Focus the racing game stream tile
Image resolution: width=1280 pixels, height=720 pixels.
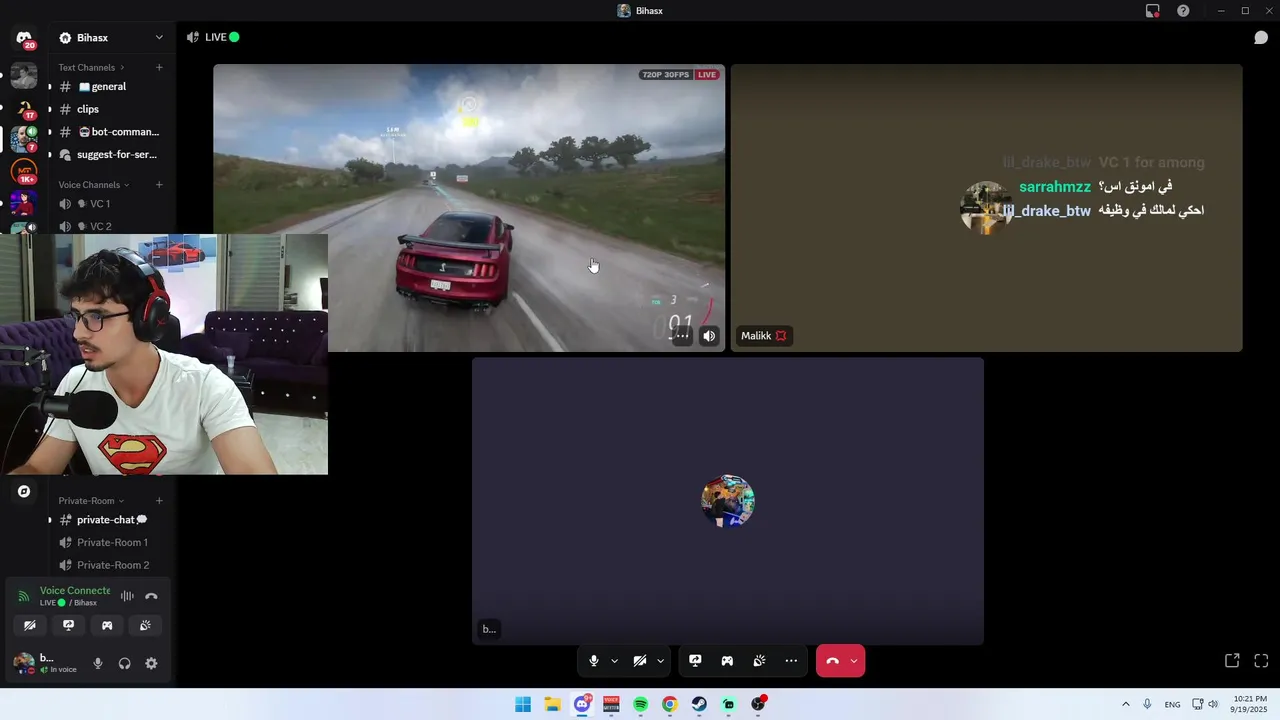click(x=469, y=208)
